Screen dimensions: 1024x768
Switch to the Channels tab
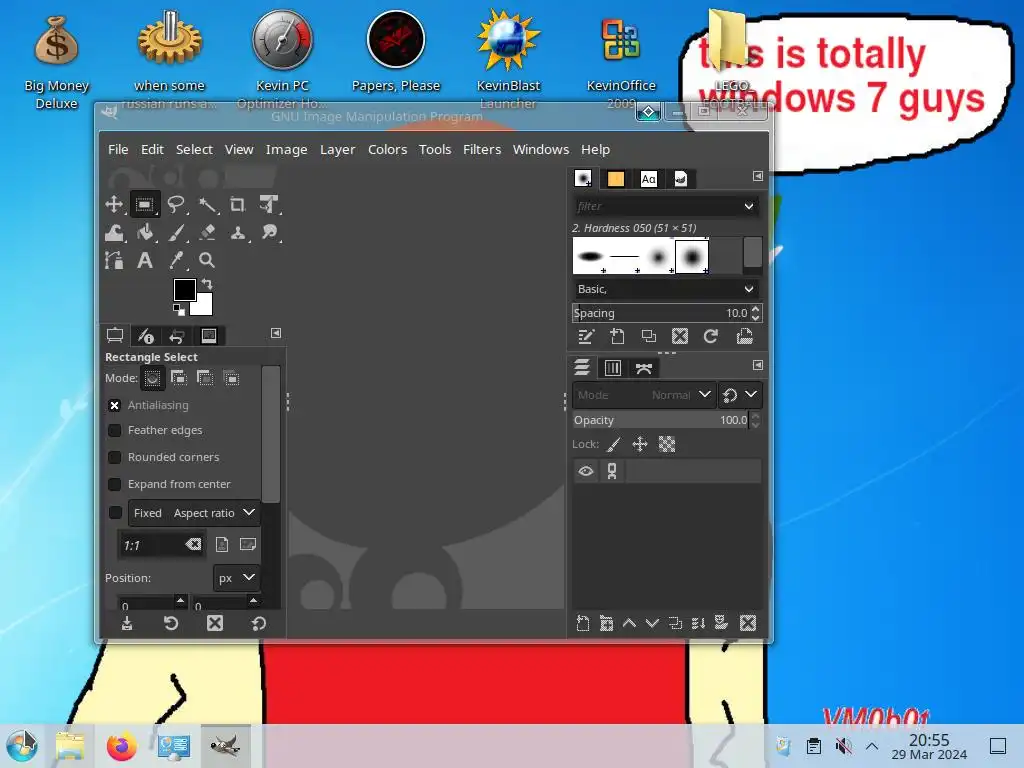coord(613,368)
